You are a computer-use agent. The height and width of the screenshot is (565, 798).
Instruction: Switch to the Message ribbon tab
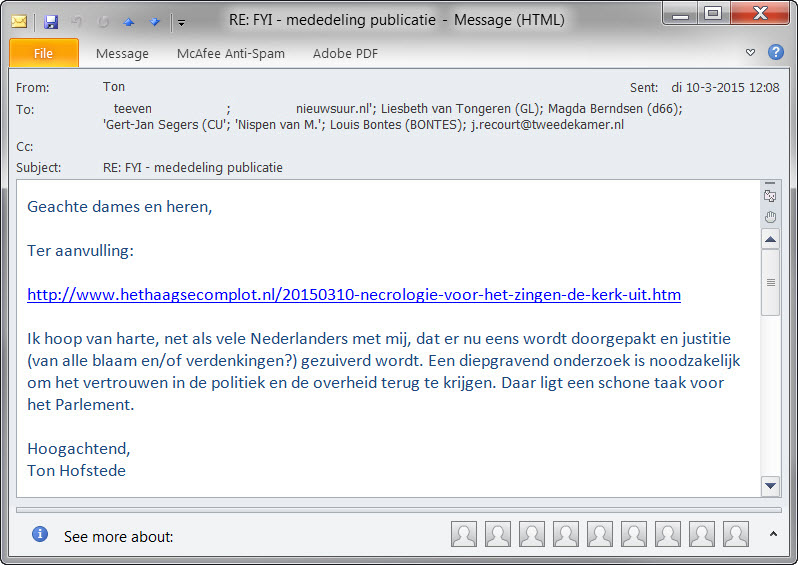[122, 53]
